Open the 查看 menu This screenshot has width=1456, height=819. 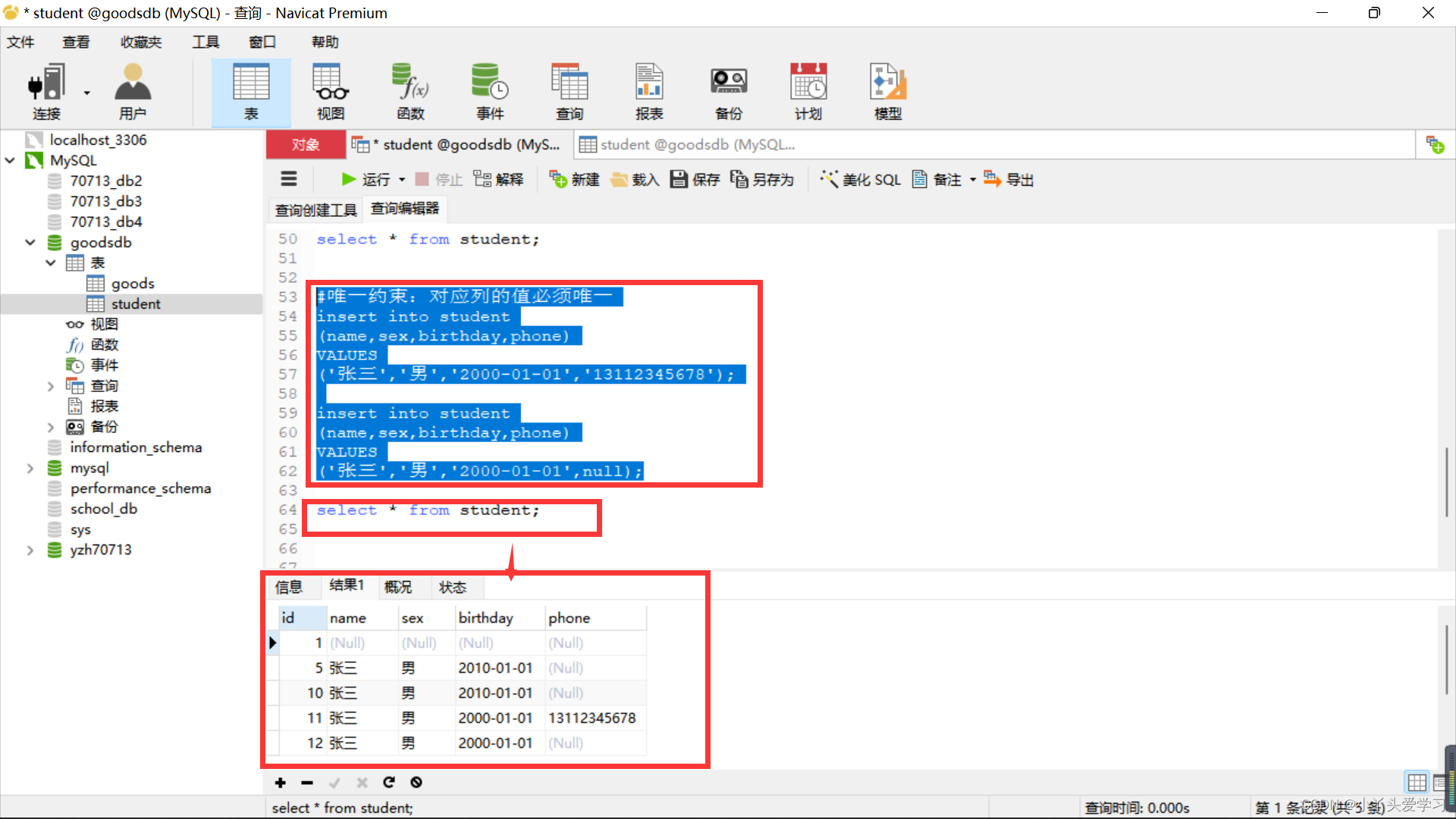tap(76, 42)
